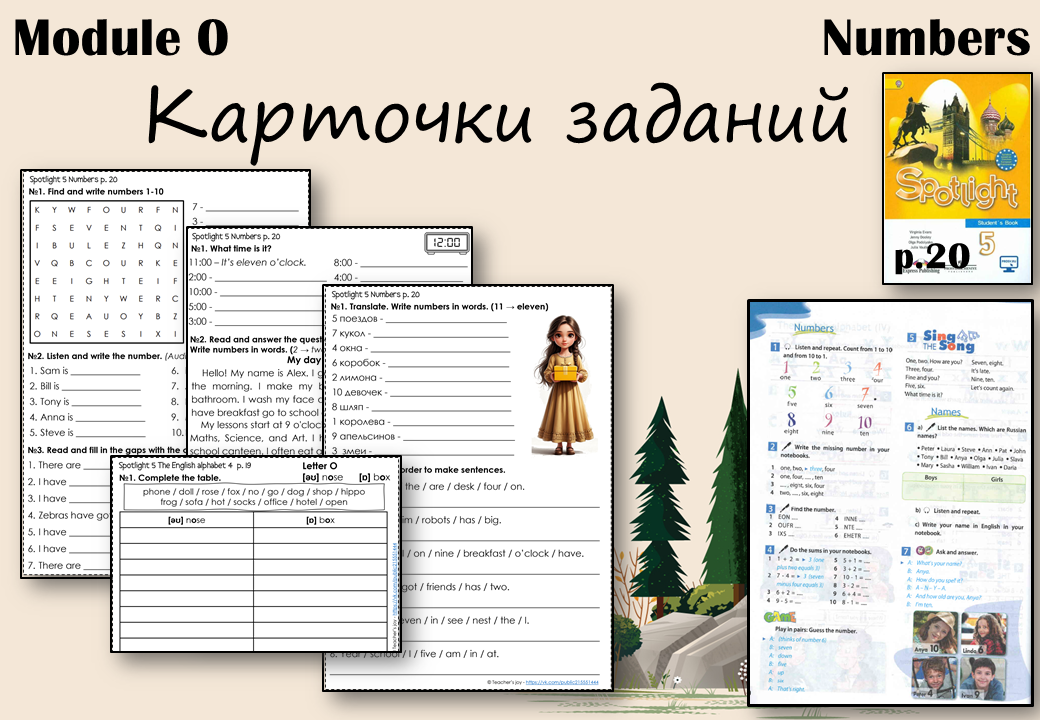Click the vk.com link on the worksheet footer

coord(562,682)
